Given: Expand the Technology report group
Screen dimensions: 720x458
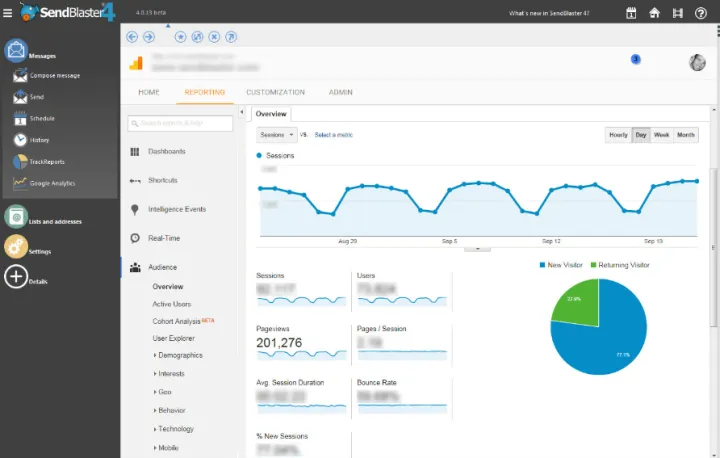Looking at the screenshot, I should [x=178, y=429].
